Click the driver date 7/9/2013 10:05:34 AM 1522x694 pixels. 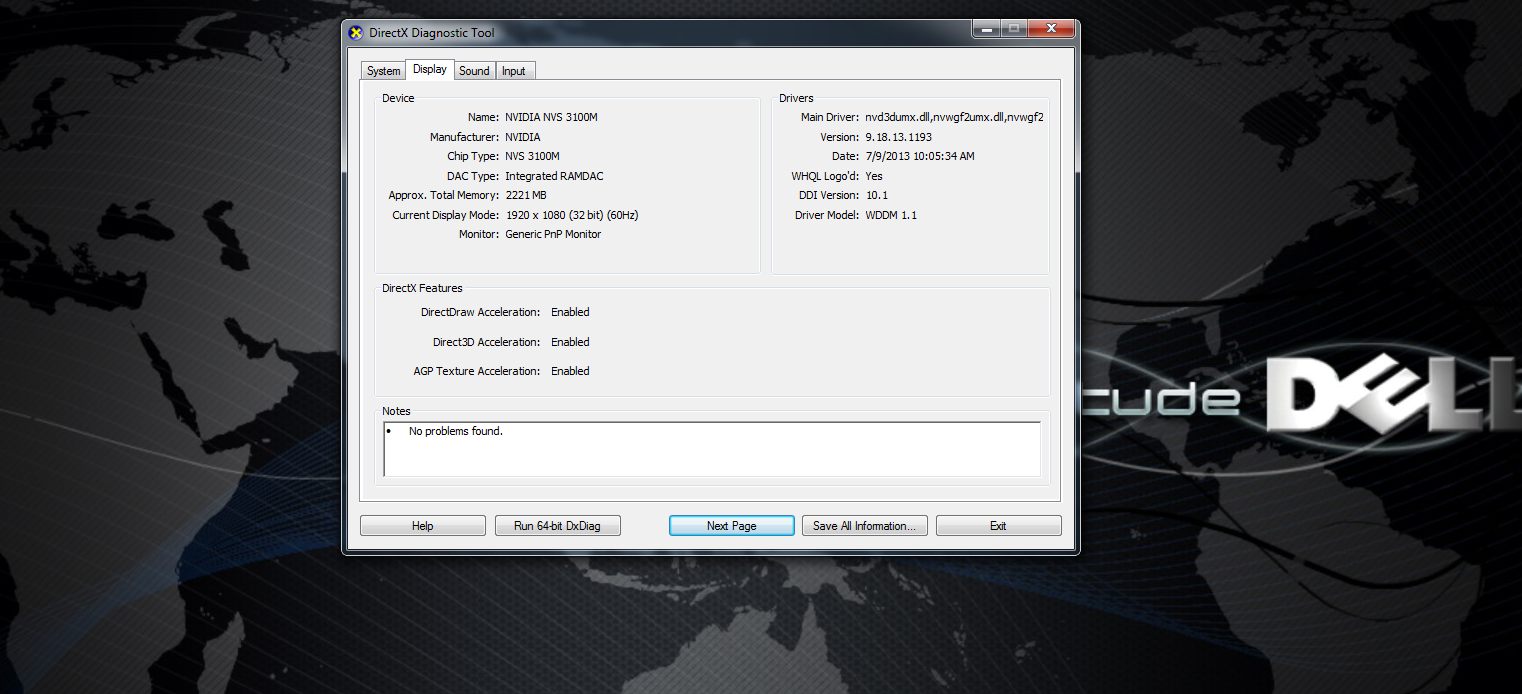coord(920,157)
